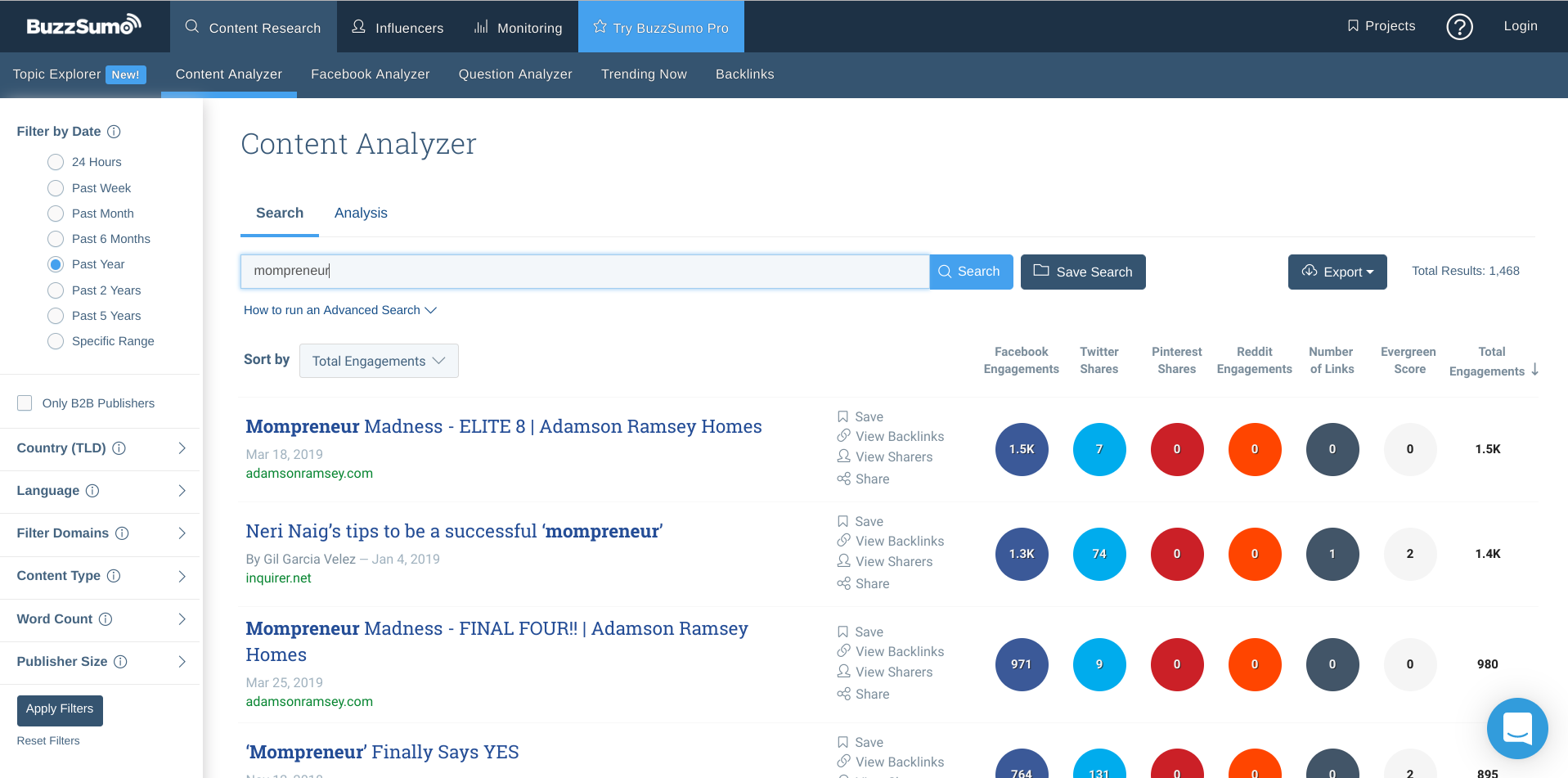Open the Influencers menu

(398, 27)
